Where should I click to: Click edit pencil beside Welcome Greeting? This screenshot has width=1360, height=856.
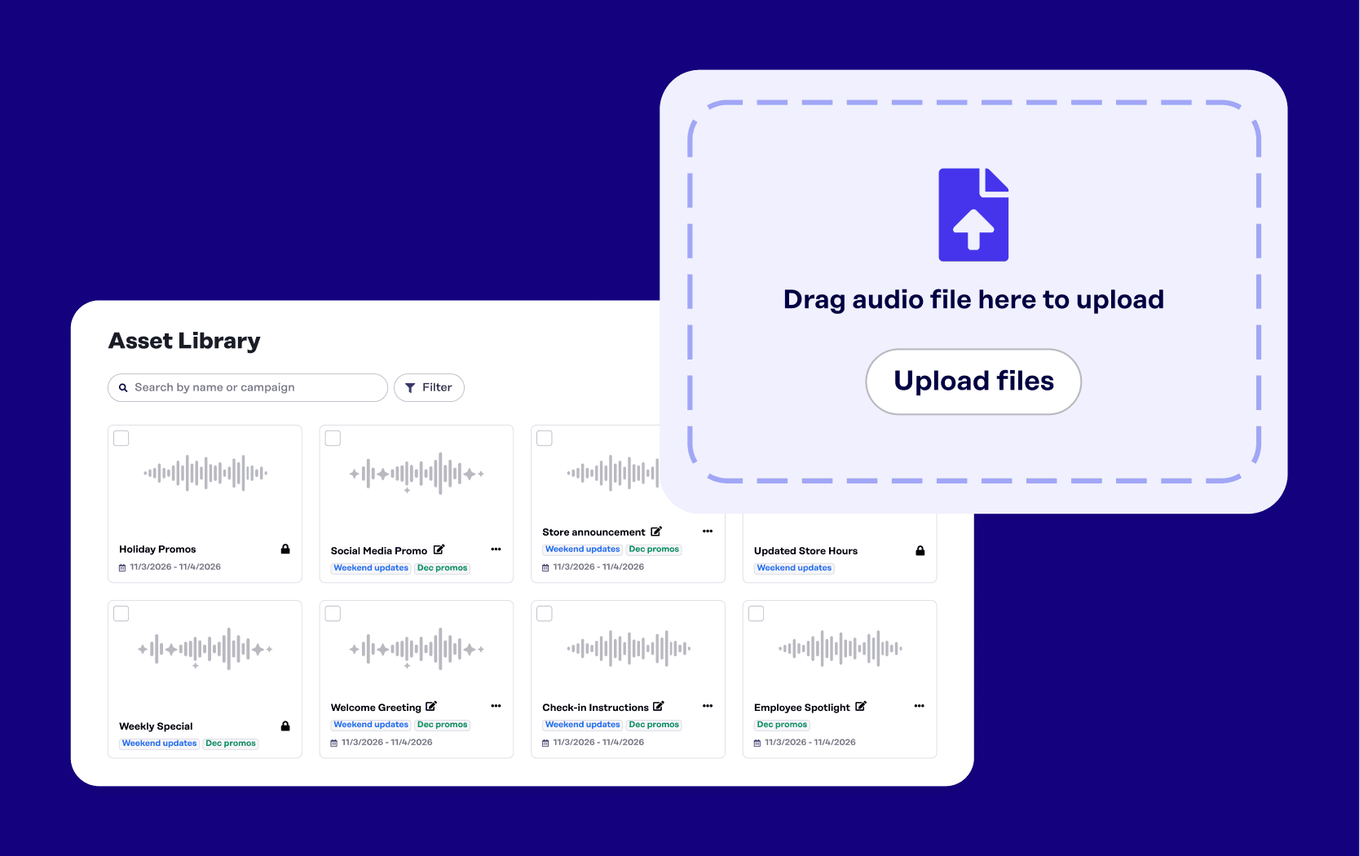[431, 706]
